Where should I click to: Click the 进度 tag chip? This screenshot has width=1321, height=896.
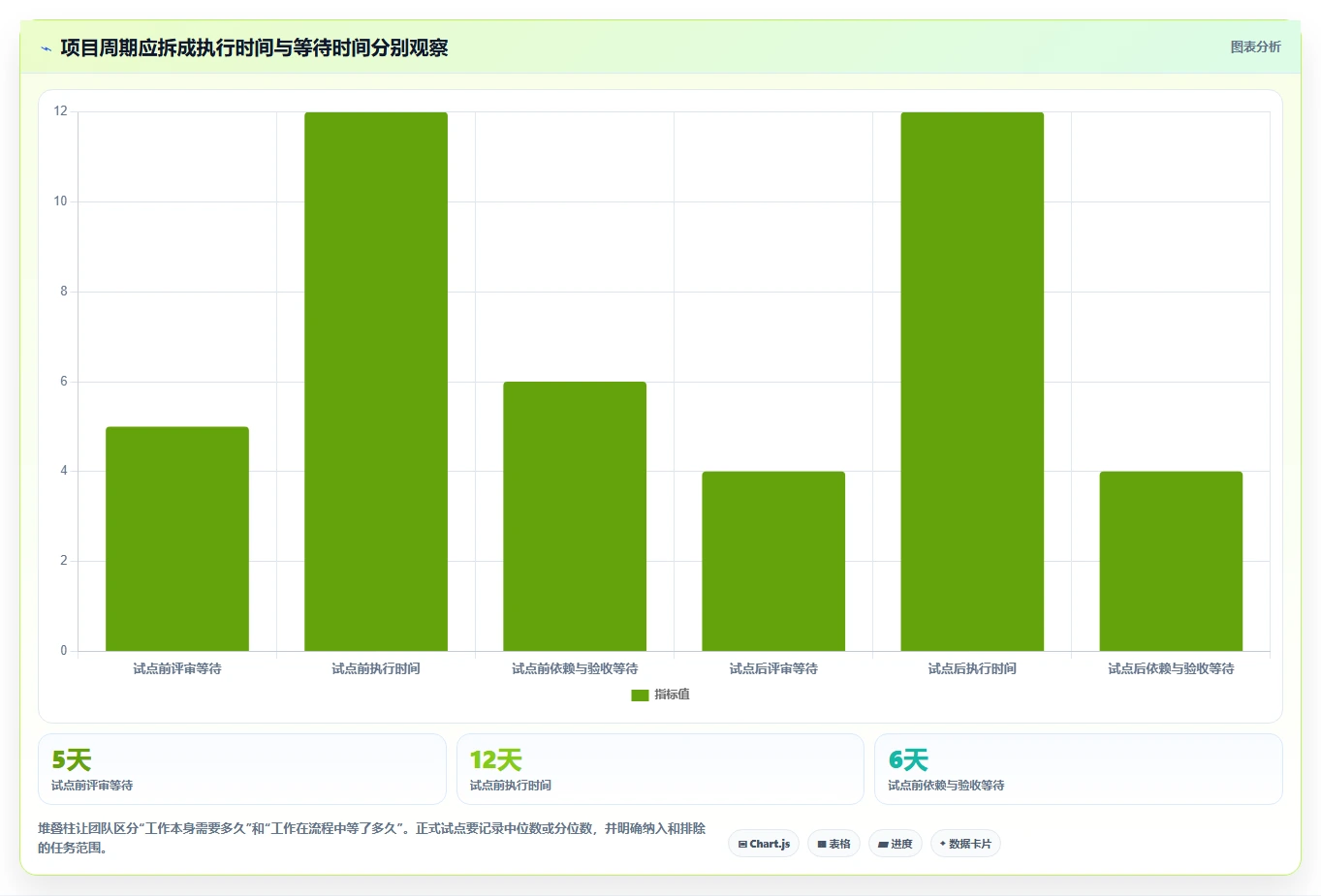coord(896,844)
